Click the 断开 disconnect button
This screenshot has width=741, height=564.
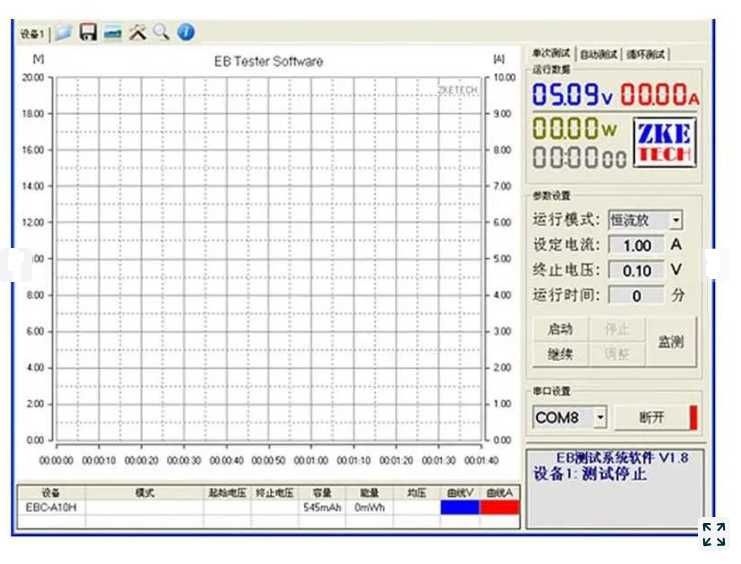652,417
